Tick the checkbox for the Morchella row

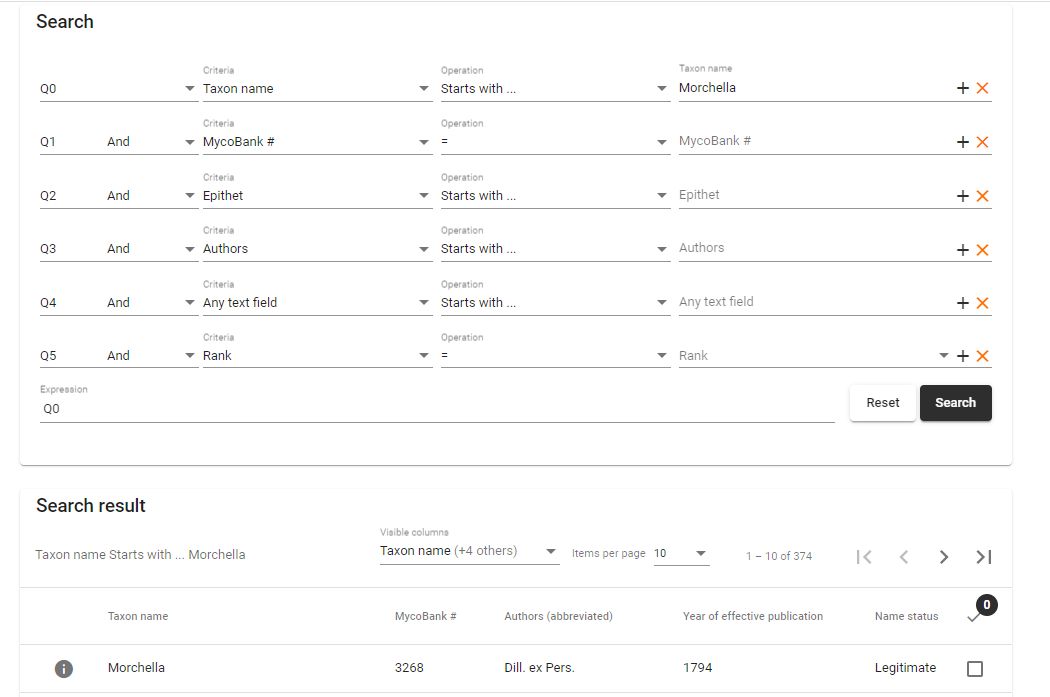(975, 668)
